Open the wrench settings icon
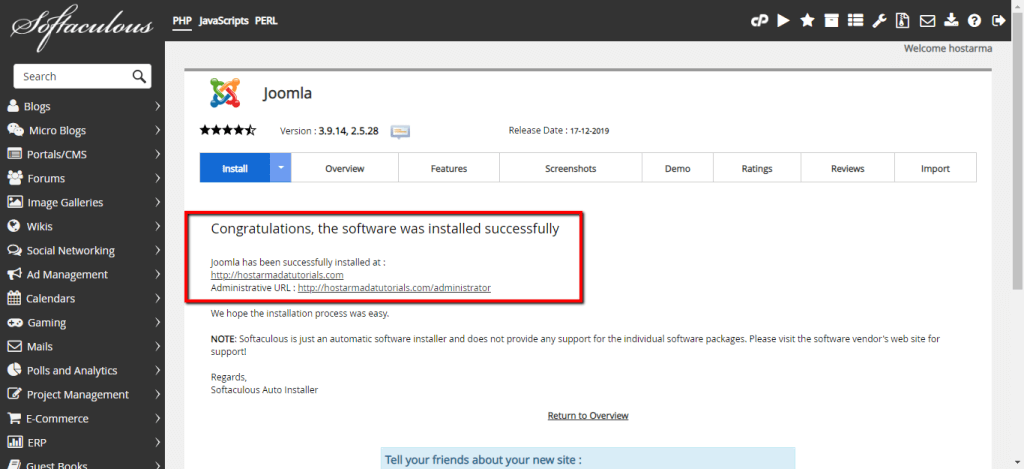The width and height of the screenshot is (1024, 469). pos(879,21)
